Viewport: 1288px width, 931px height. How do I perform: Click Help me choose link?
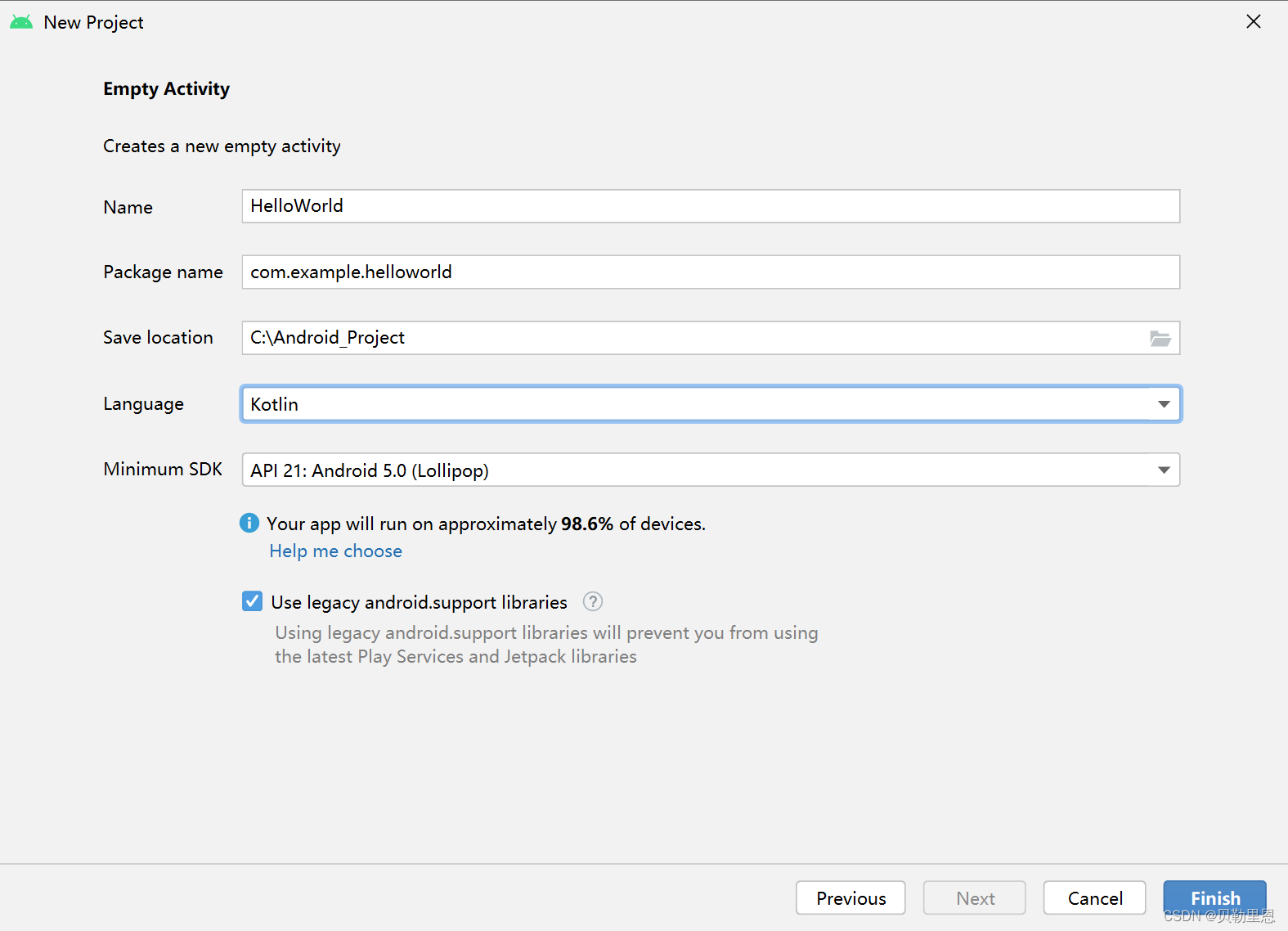point(336,551)
